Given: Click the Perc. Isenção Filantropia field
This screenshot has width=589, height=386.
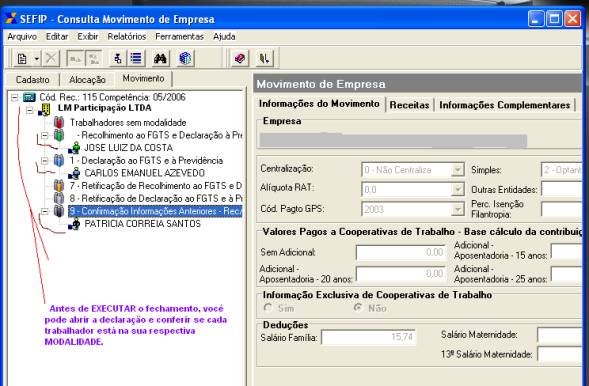Looking at the screenshot, I should tap(561, 209).
